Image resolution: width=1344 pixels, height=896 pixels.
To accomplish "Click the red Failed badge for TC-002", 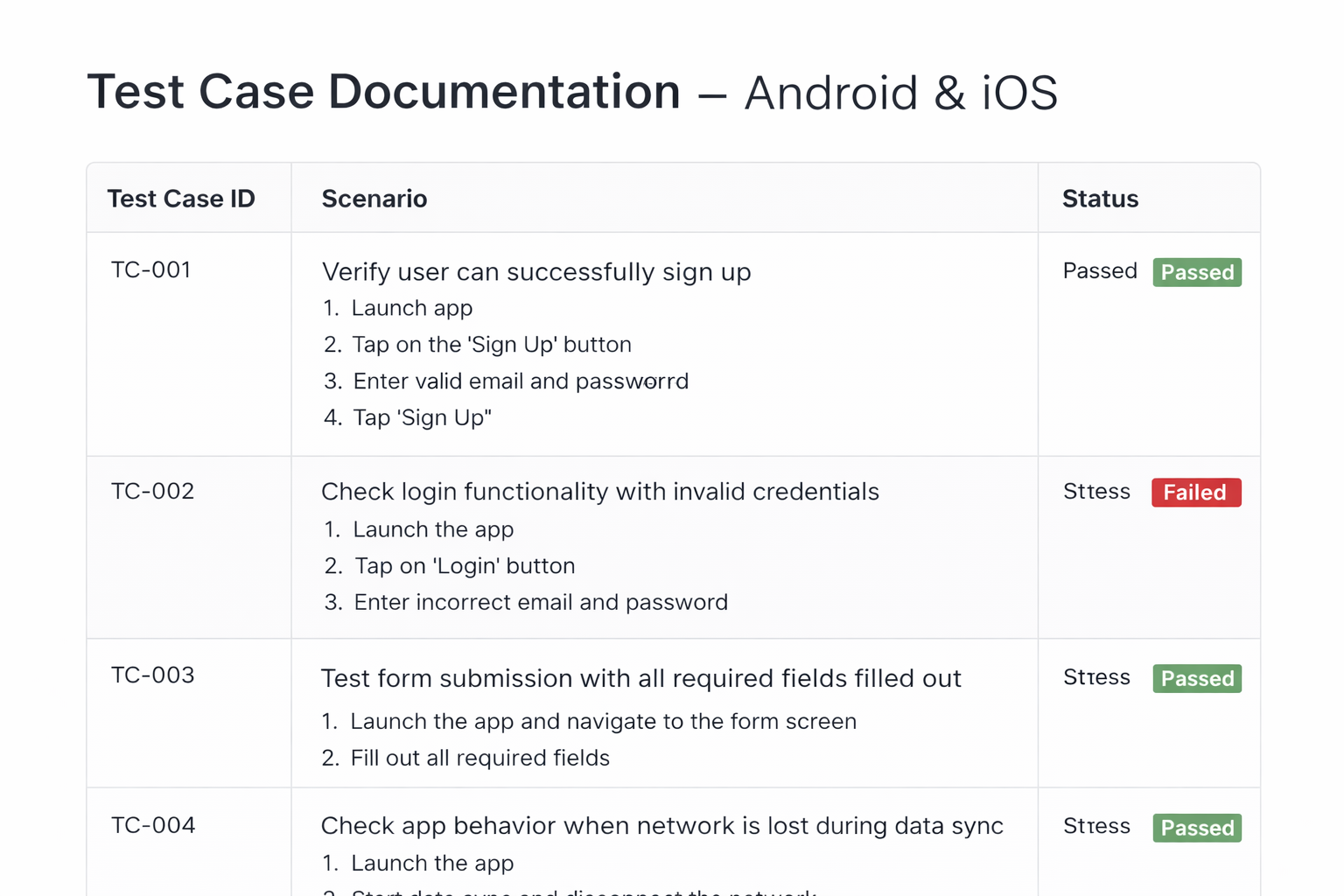I will pyautogui.click(x=1195, y=493).
